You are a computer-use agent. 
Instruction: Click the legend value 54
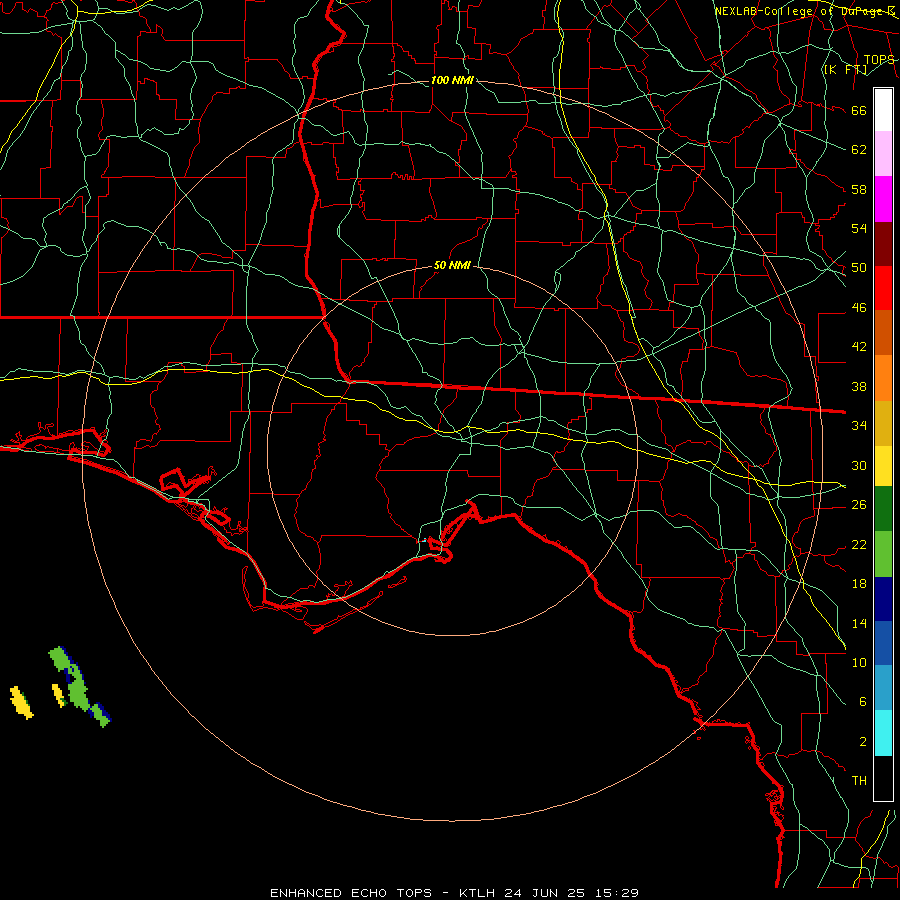859,228
